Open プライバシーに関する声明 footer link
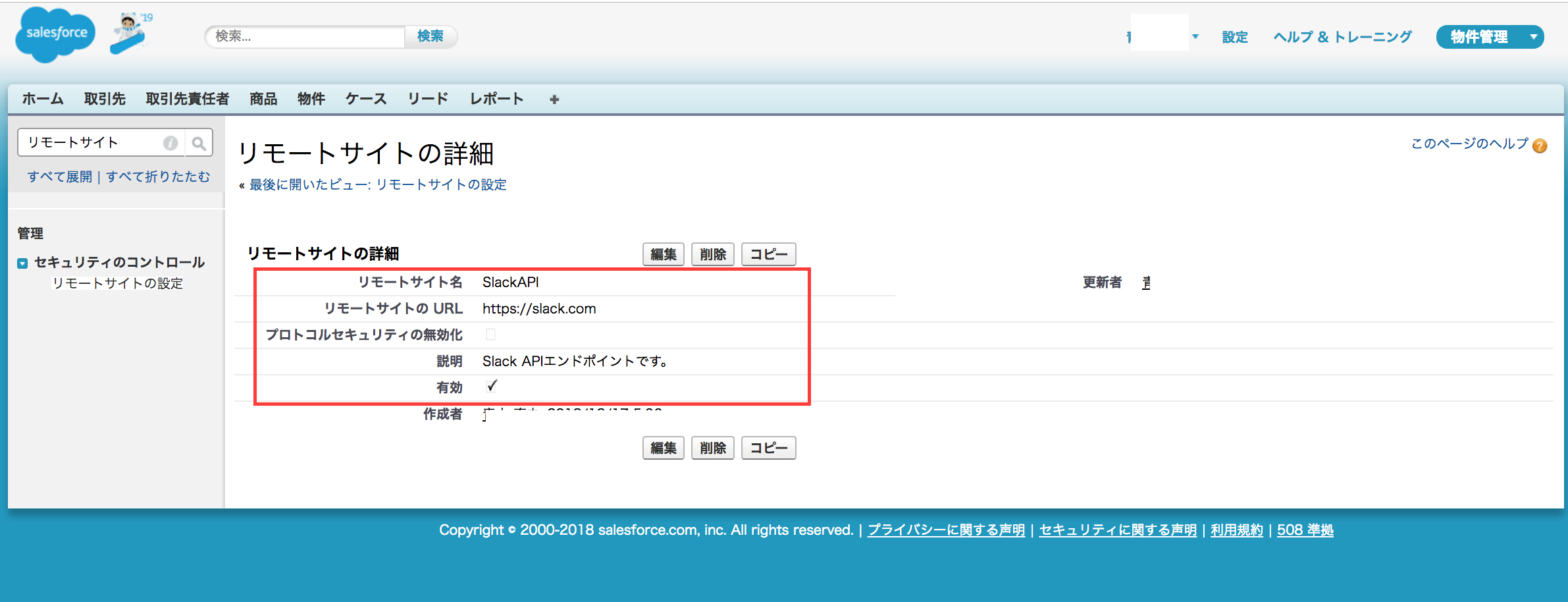Viewport: 1568px width, 602px height. coord(946,530)
